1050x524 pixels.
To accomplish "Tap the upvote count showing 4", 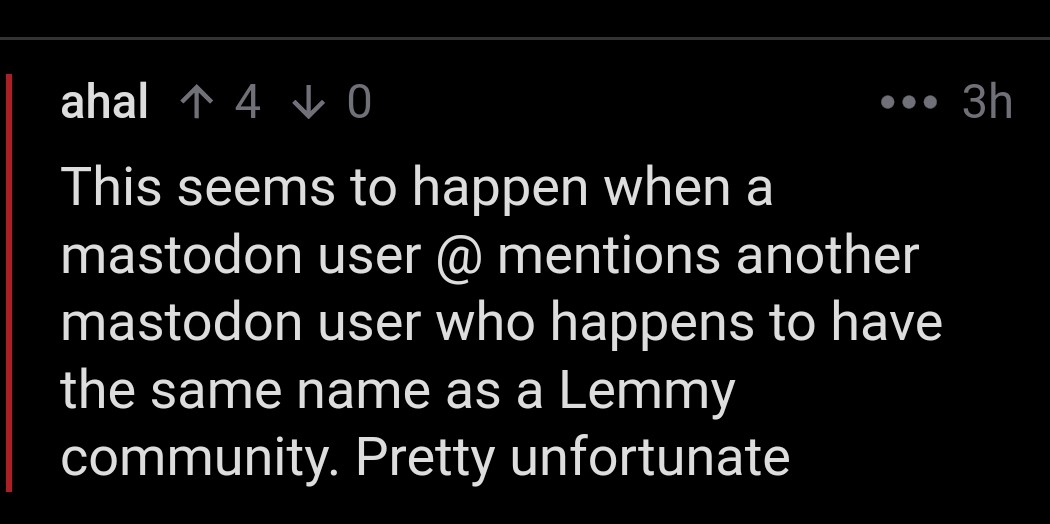I will (x=247, y=103).
